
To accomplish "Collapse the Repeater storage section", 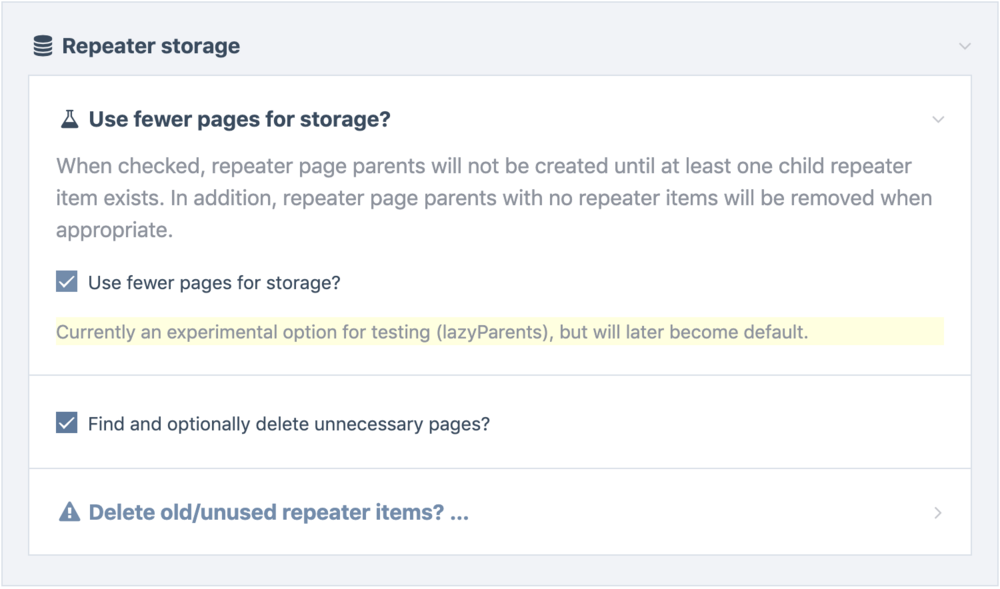I will [963, 45].
